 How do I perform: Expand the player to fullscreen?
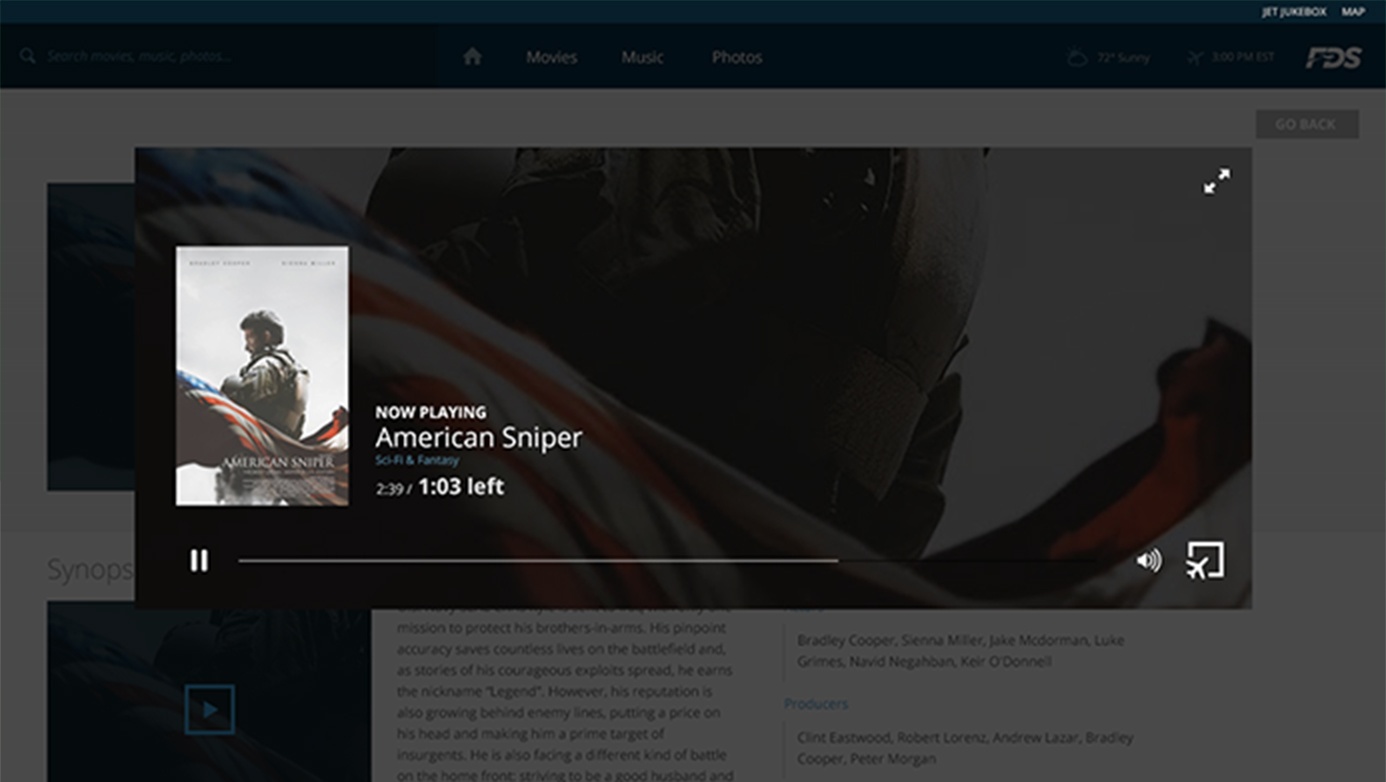pos(1217,181)
